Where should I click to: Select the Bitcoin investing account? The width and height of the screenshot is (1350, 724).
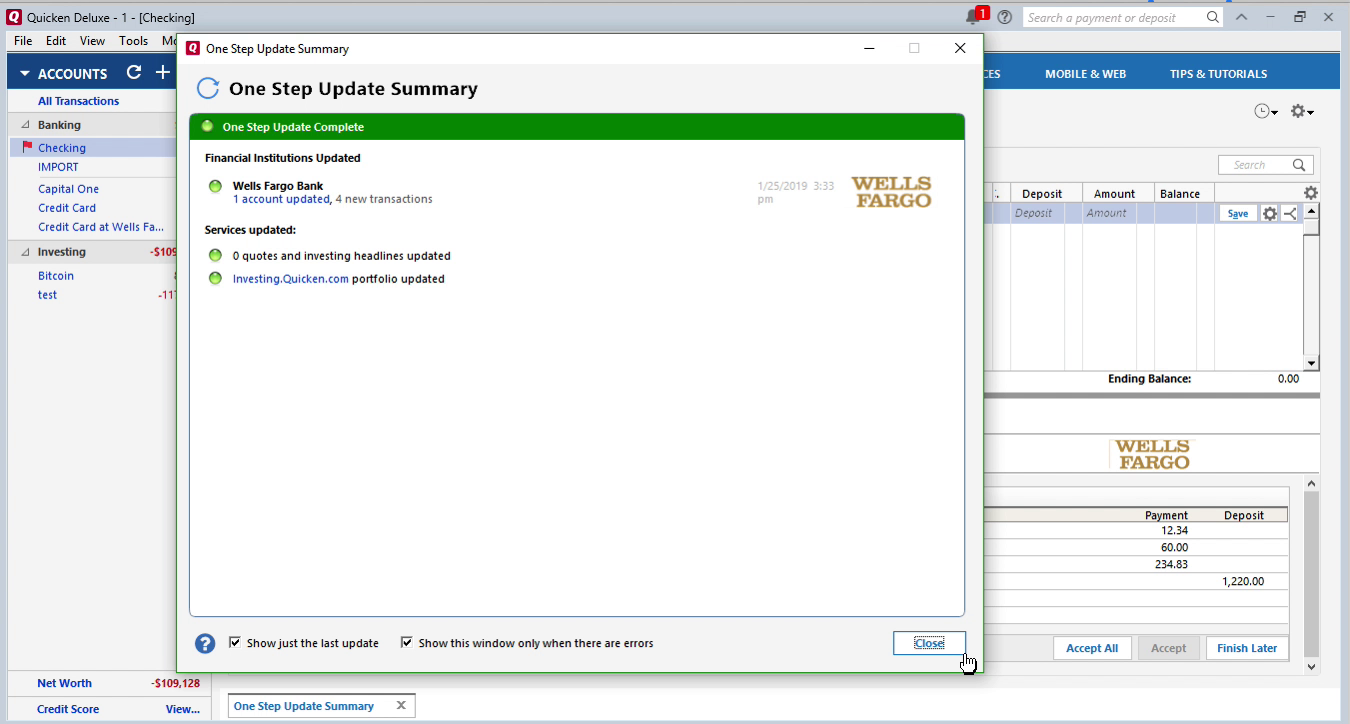click(x=56, y=276)
